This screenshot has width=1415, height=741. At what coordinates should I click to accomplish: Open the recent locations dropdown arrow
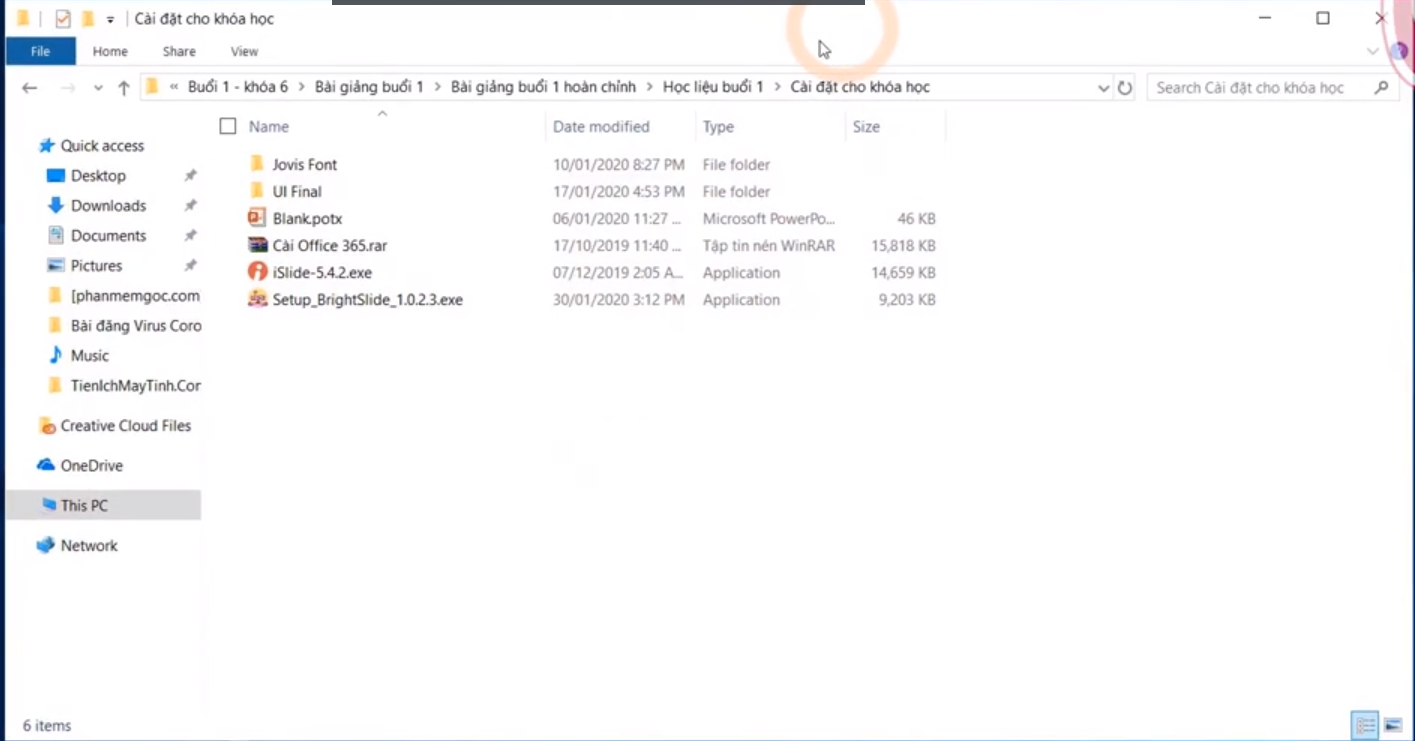tap(98, 88)
